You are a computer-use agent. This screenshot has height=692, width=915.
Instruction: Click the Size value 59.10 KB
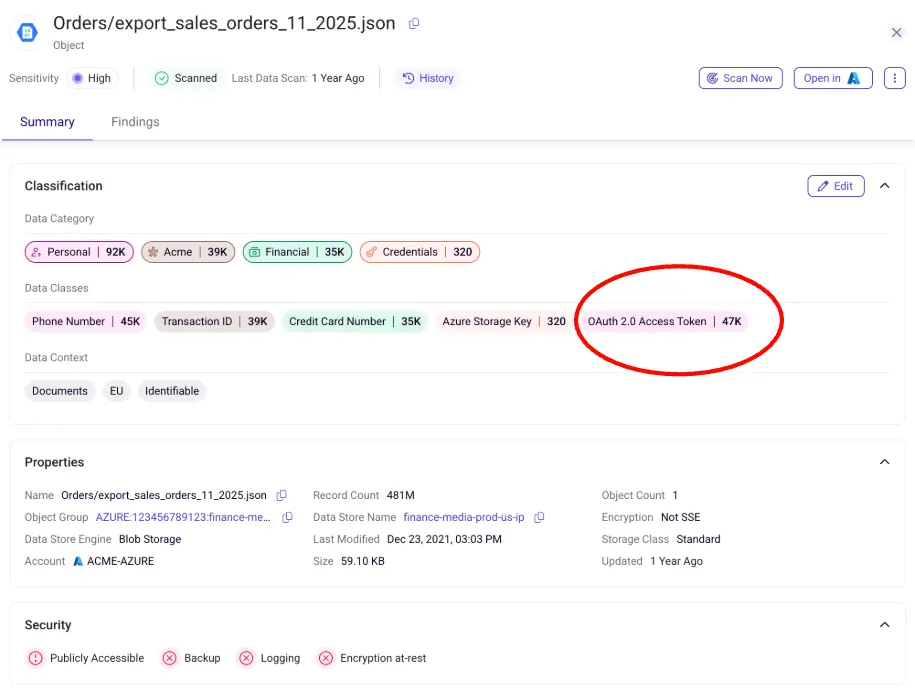tap(363, 561)
